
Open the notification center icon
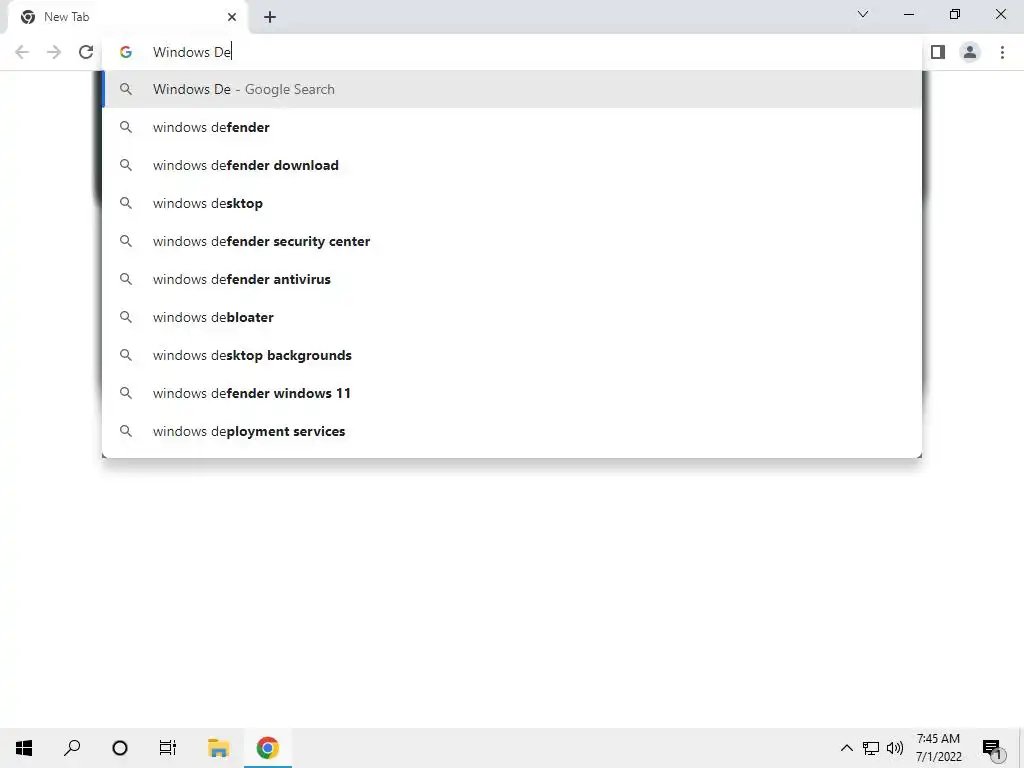pyautogui.click(x=992, y=748)
